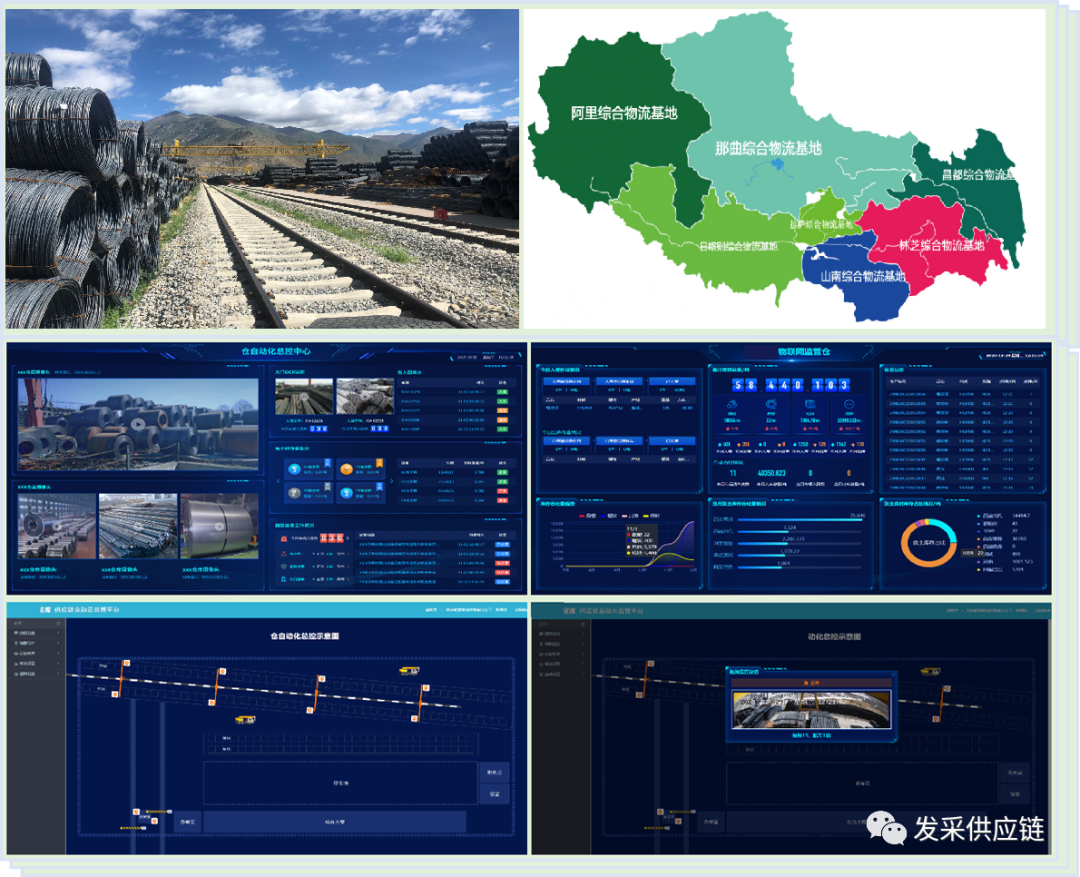Play the main steel coil yard camera video
This screenshot has width=1080, height=877.
click(138, 424)
